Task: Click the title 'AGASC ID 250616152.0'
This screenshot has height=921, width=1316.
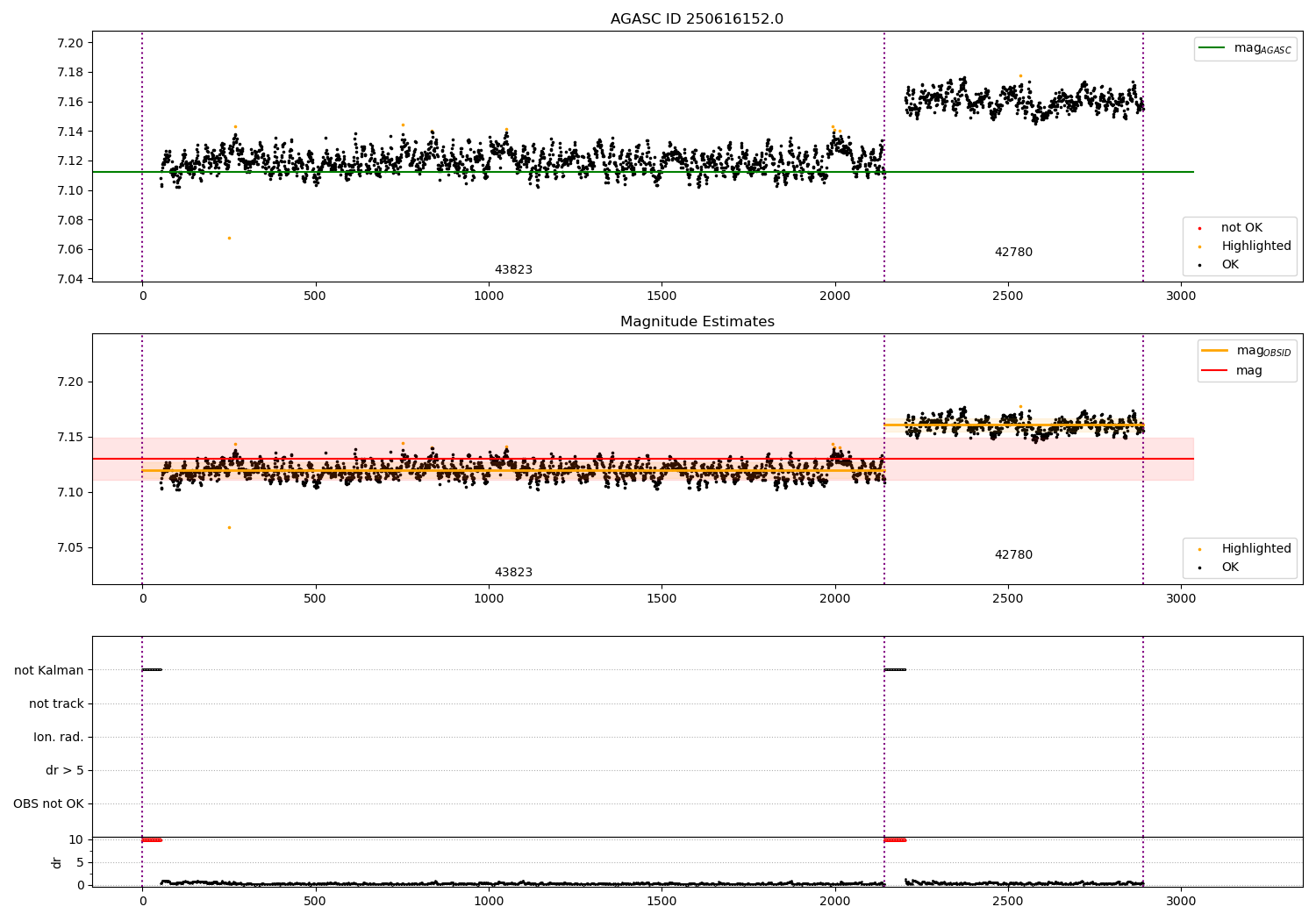Action: click(697, 19)
